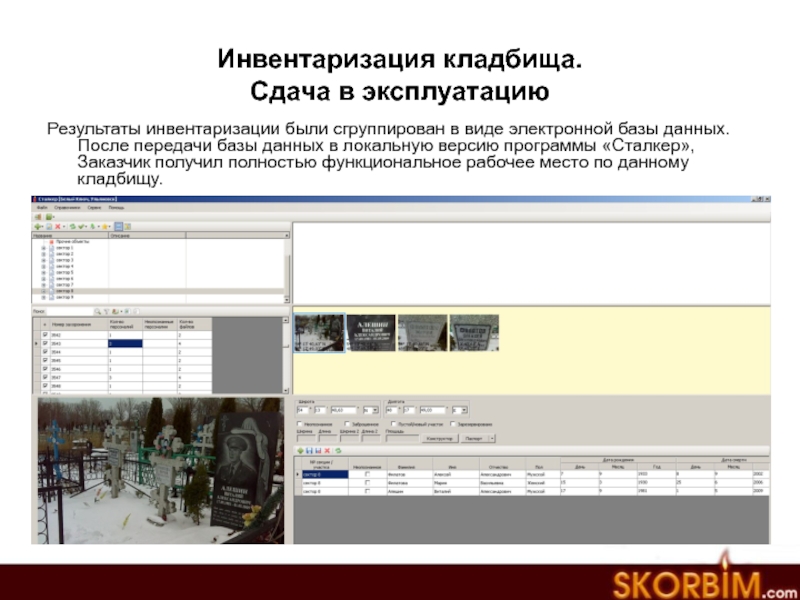
Task: Click the magnifier search icon beside the Поиск field
Action: click(x=97, y=311)
